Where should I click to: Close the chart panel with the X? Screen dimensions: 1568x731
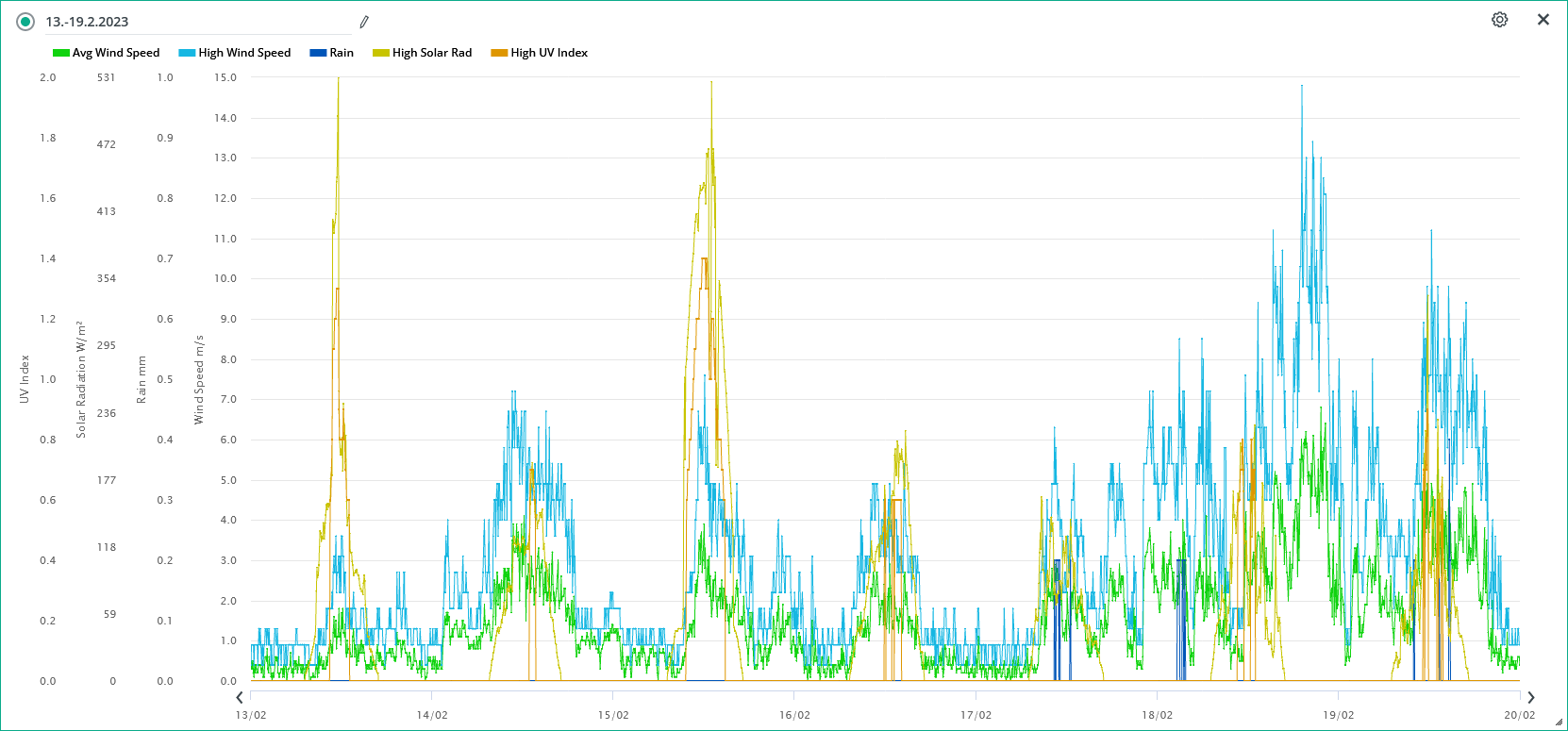tap(1543, 20)
